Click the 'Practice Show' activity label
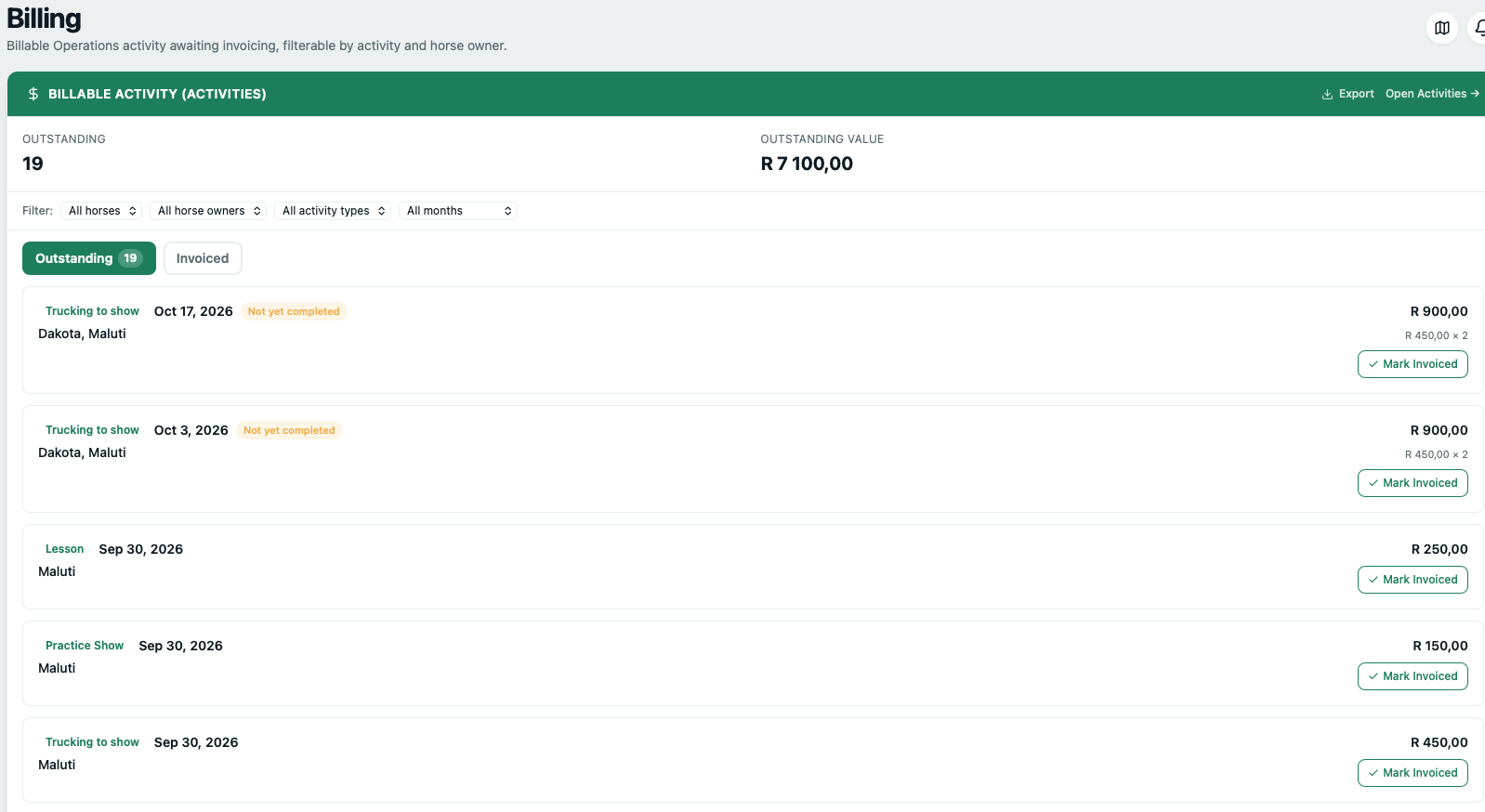 pos(85,646)
